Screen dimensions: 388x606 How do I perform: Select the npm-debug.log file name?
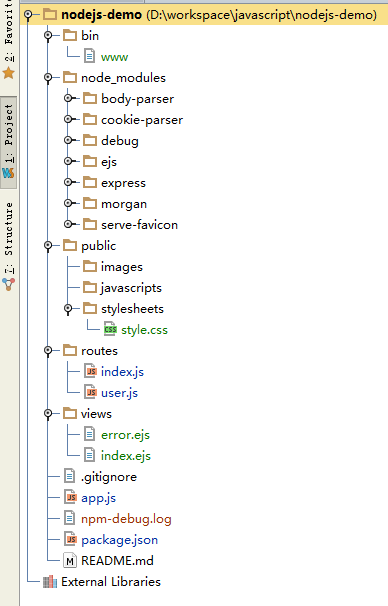coord(126,519)
